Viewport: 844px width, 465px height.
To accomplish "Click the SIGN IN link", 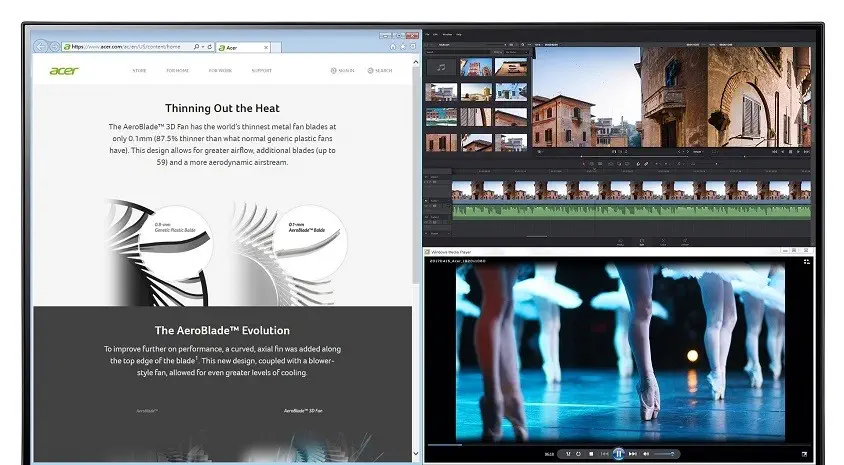I will (x=342, y=71).
